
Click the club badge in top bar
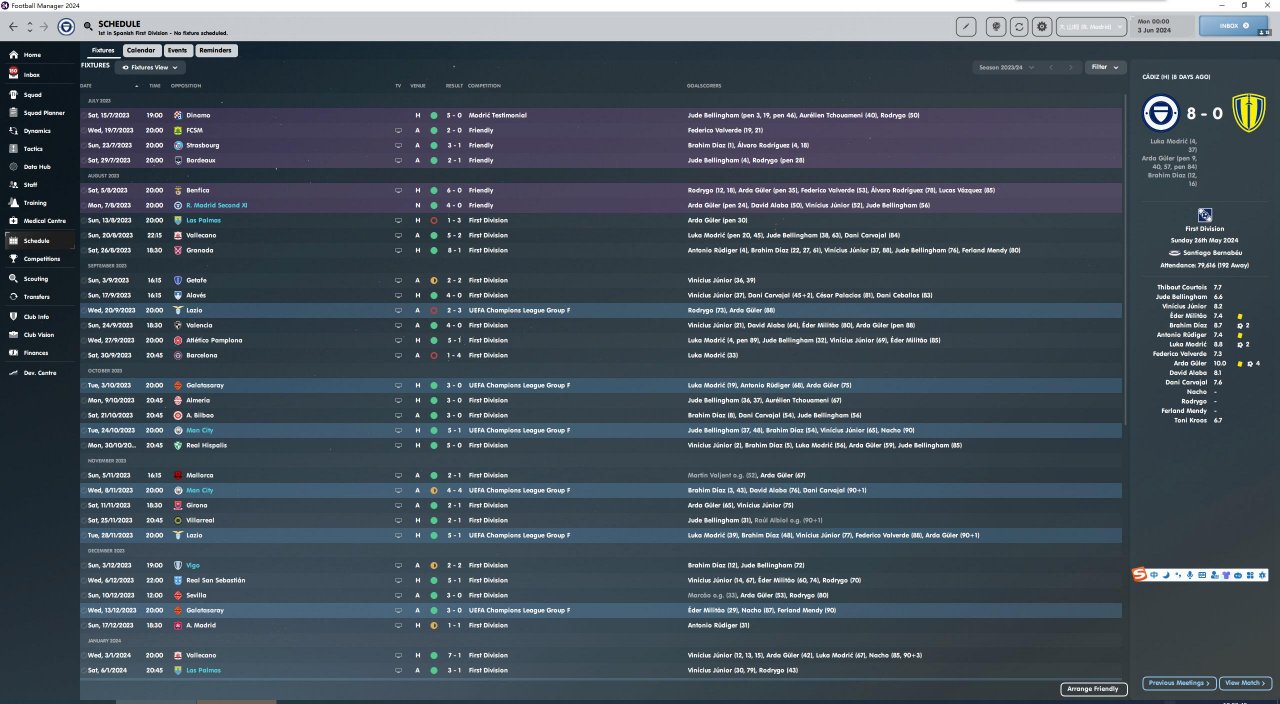(66, 26)
